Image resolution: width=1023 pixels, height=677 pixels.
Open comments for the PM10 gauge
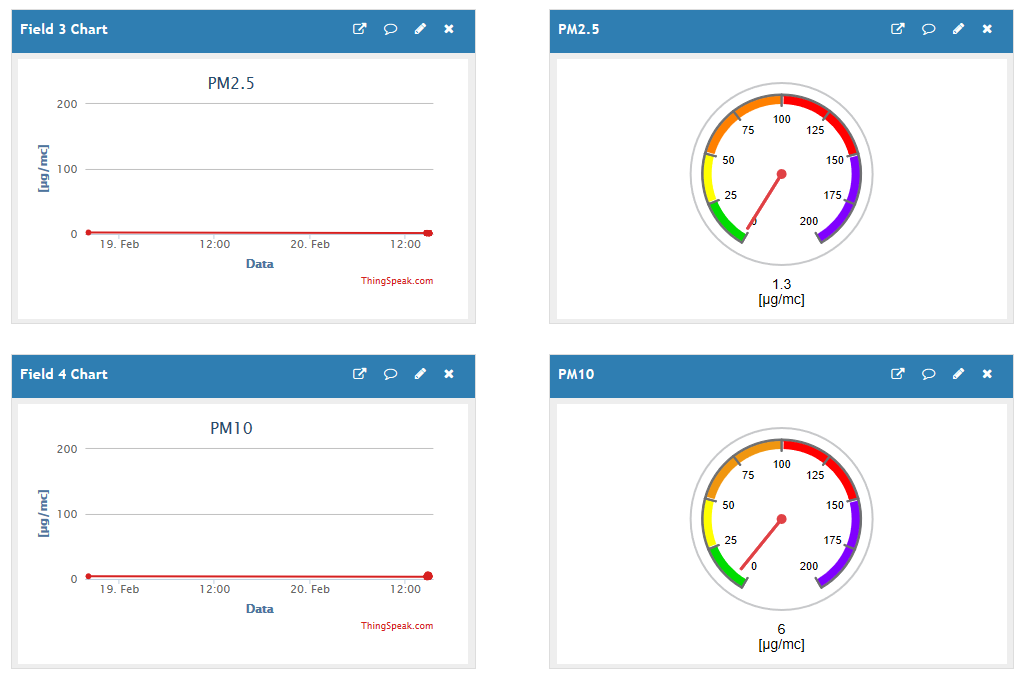pos(928,374)
